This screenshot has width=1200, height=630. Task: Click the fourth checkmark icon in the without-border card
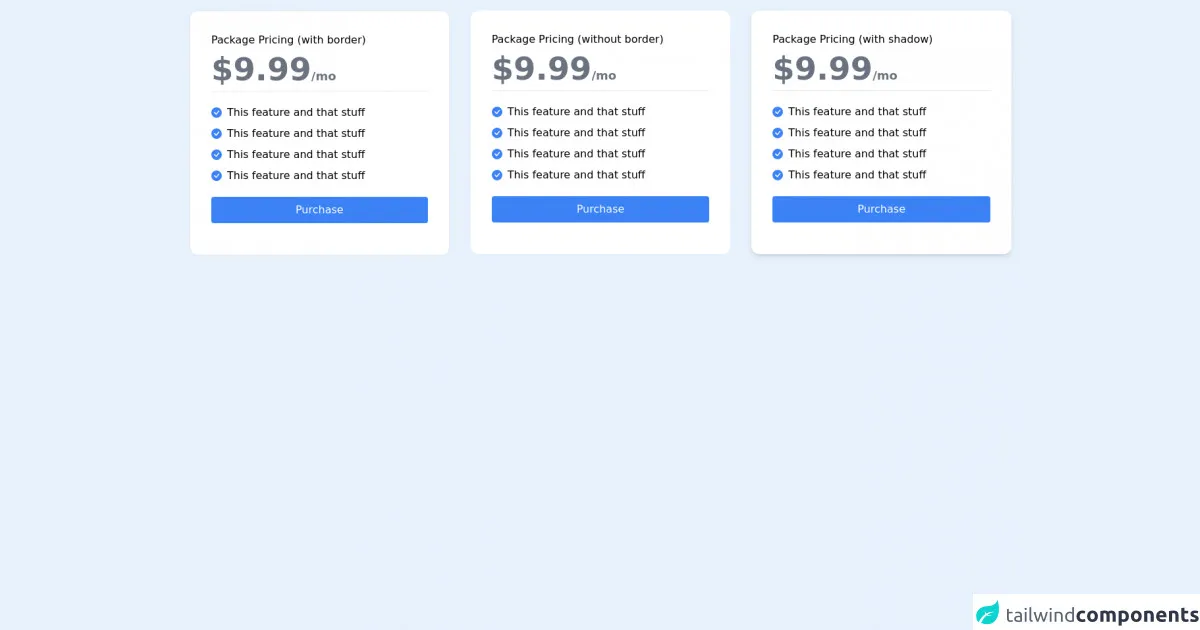(497, 175)
